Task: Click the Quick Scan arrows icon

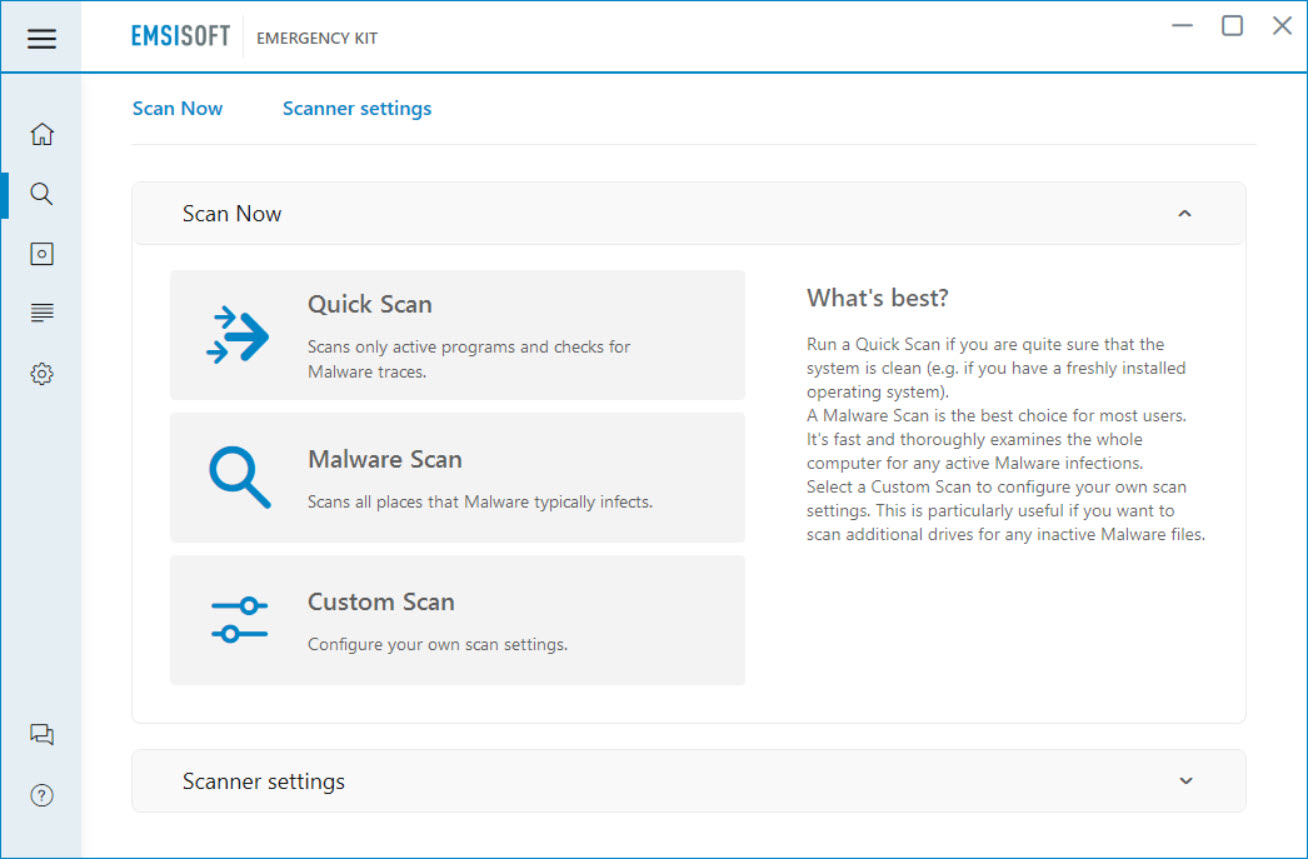Action: click(238, 335)
